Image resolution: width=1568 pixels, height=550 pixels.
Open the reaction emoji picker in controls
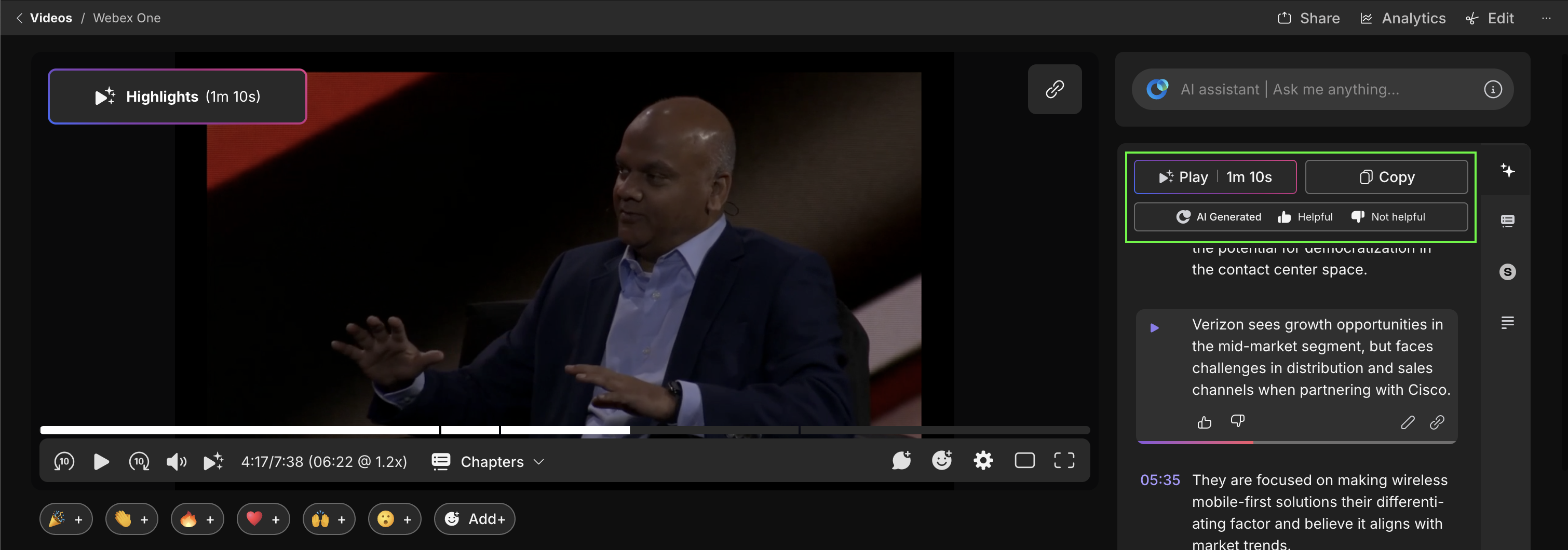[942, 461]
